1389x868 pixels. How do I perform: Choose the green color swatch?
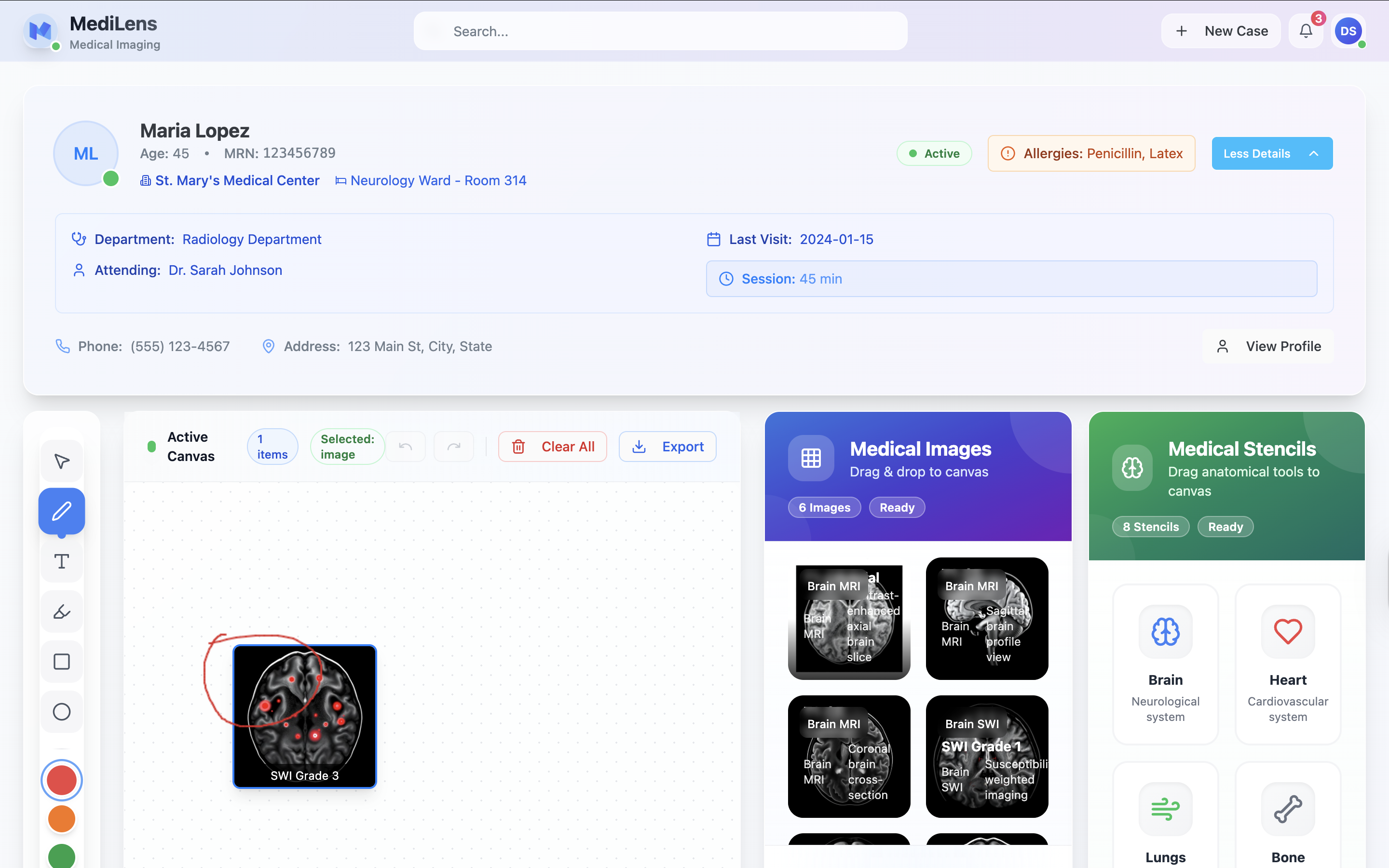tap(62, 856)
